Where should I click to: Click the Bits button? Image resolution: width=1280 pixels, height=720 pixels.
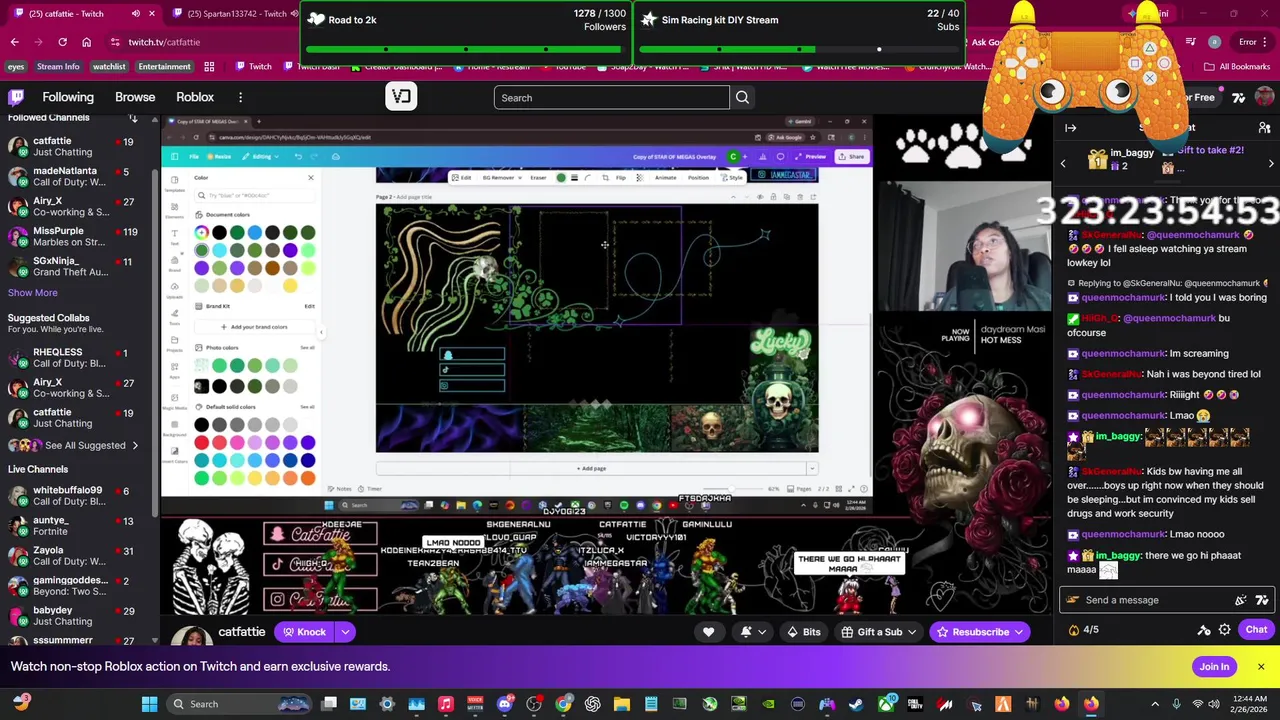point(803,632)
